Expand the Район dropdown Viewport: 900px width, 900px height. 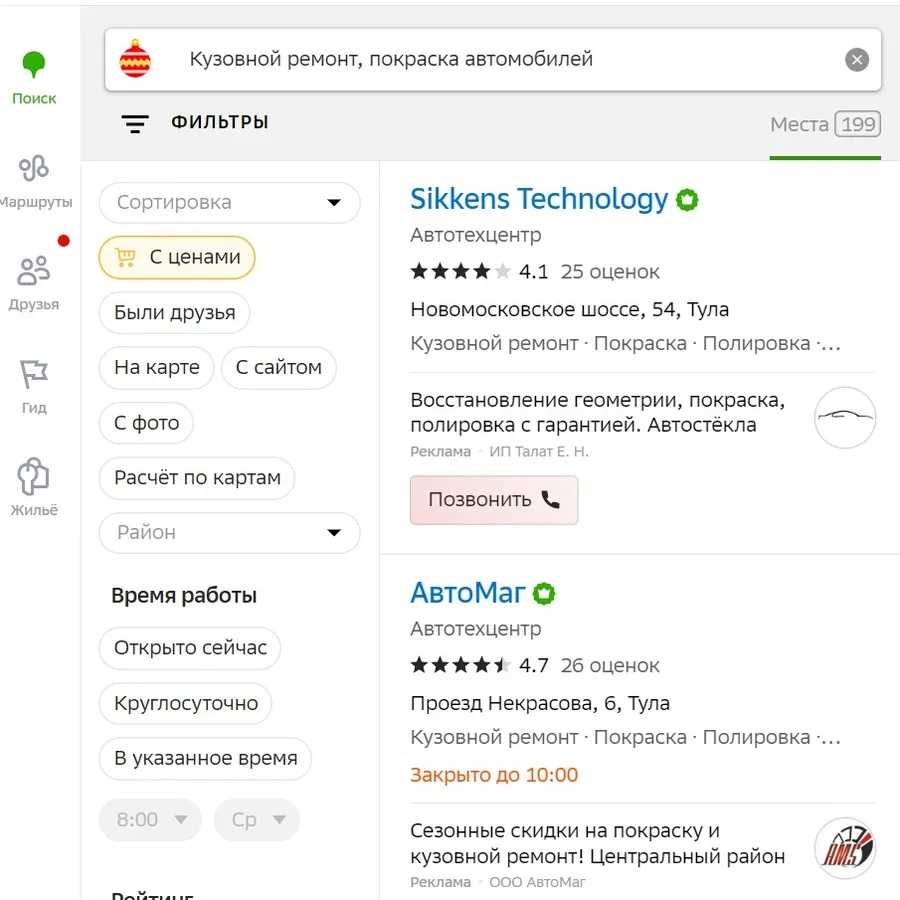coord(229,533)
